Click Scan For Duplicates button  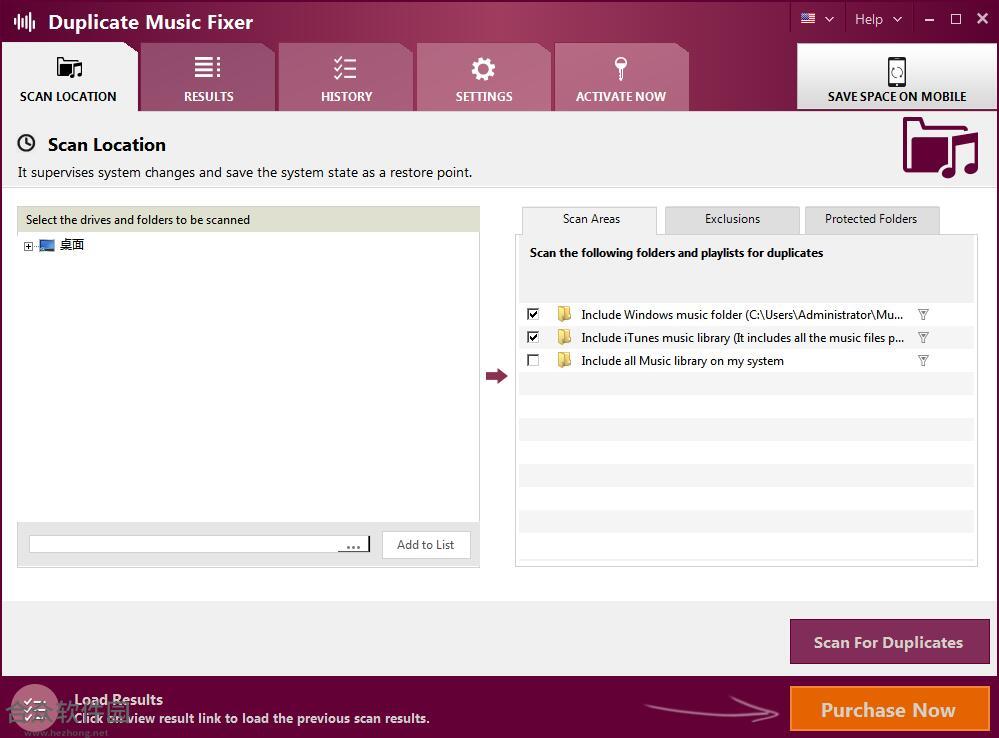coord(889,642)
